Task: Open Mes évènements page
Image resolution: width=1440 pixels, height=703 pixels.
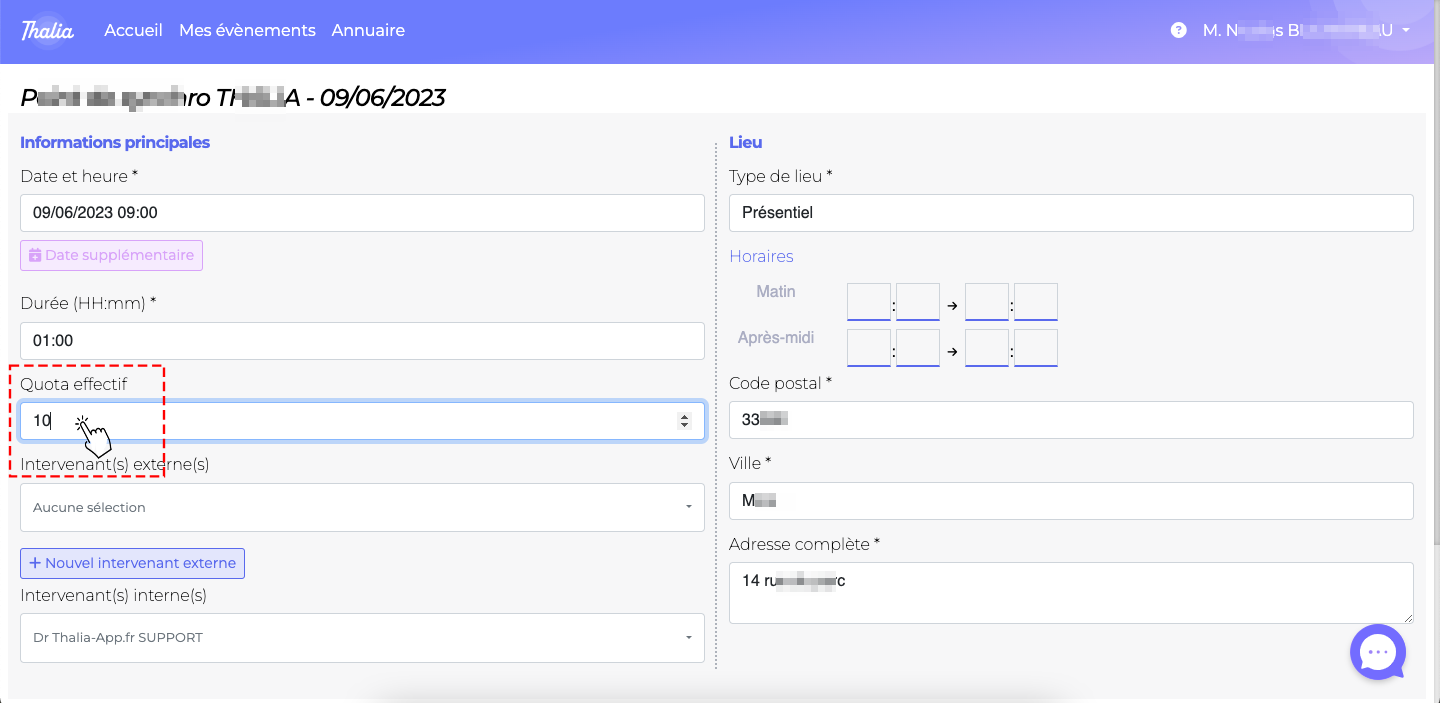Action: (247, 31)
